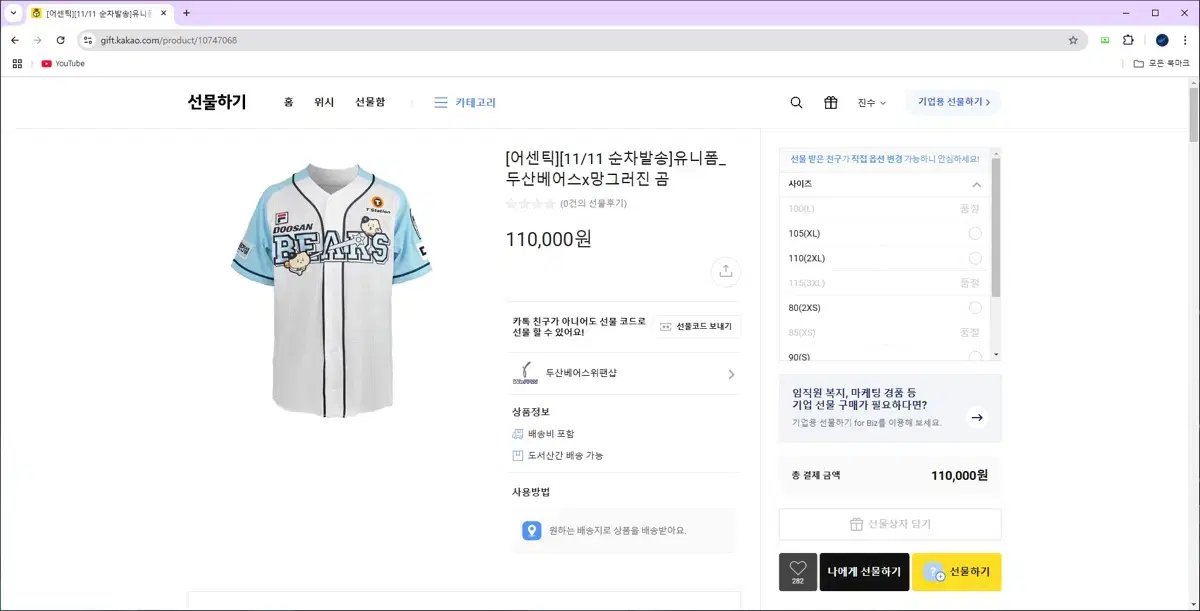Open the Chrome apps grid icon
The width and height of the screenshot is (1200, 611).
click(x=17, y=63)
